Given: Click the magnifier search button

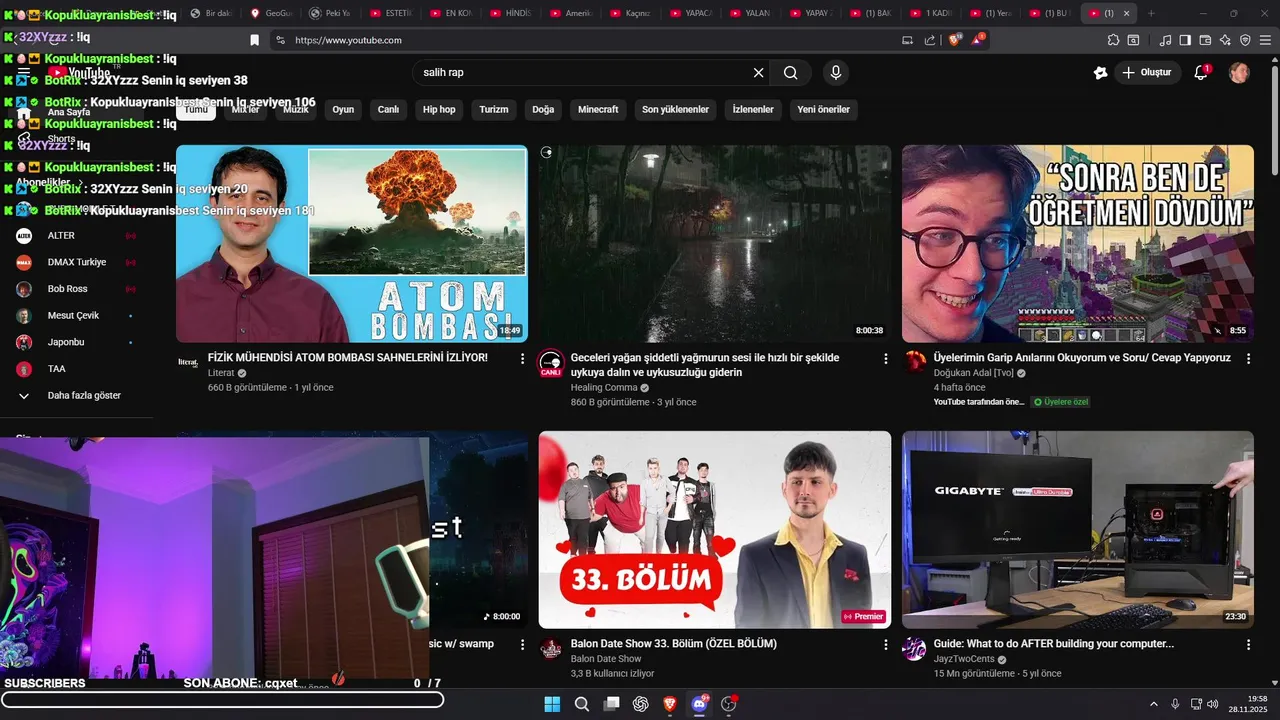Looking at the screenshot, I should click(791, 72).
